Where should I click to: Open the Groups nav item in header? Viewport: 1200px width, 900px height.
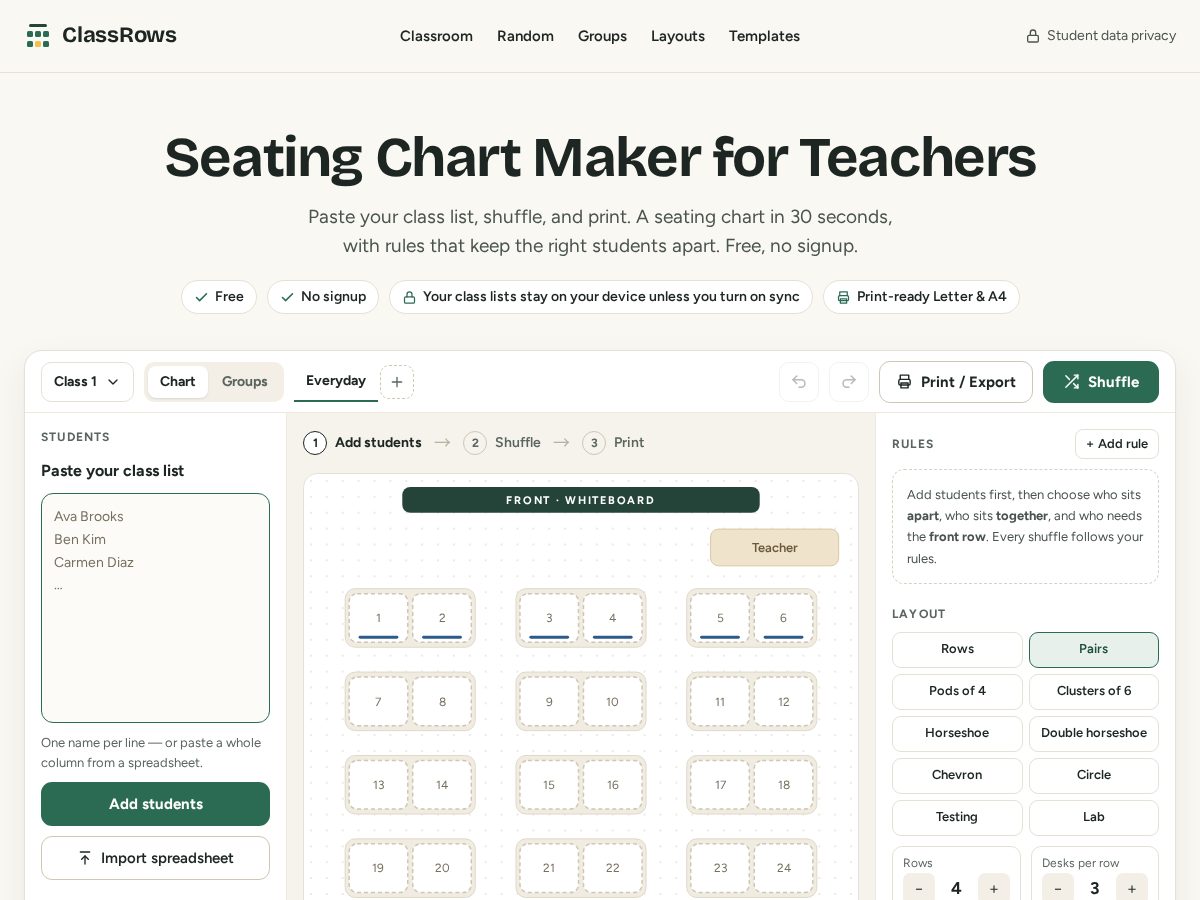coord(602,36)
